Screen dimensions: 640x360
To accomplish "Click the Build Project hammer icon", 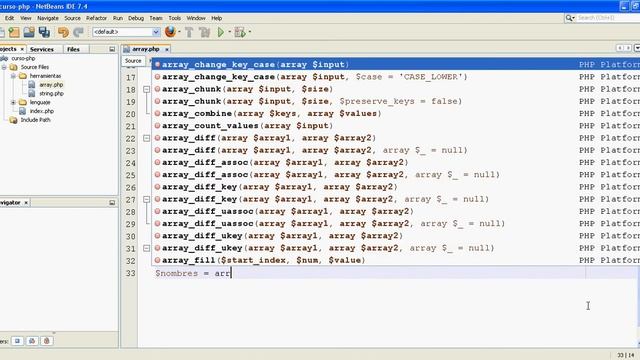I will click(x=189, y=32).
